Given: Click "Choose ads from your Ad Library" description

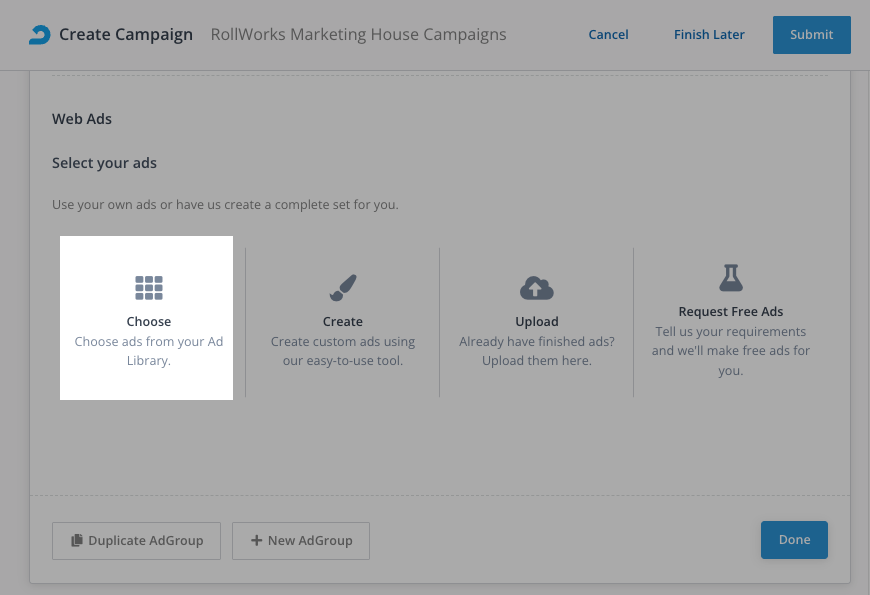Looking at the screenshot, I should point(149,351).
